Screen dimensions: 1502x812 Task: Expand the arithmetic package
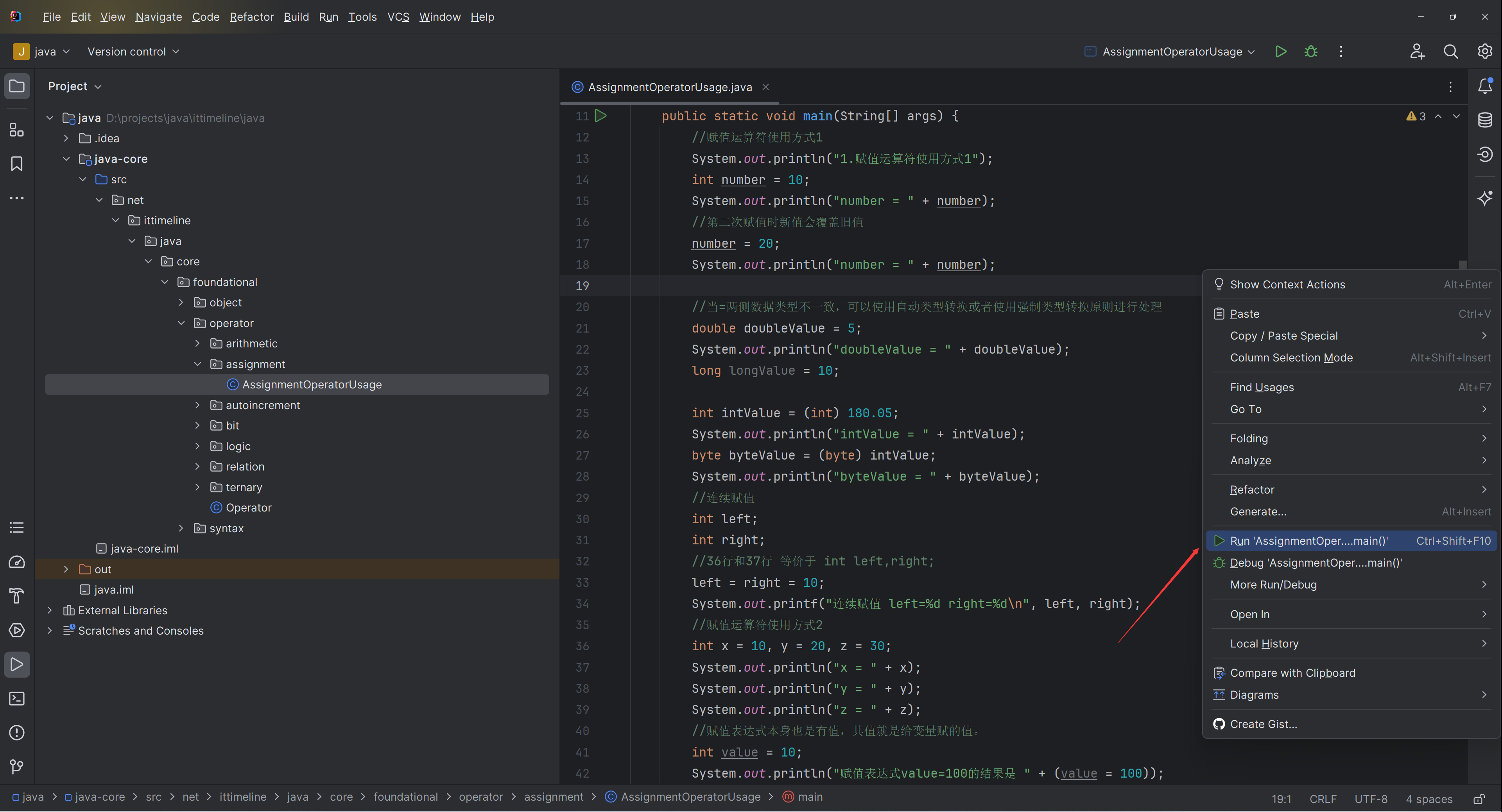pyautogui.click(x=197, y=343)
